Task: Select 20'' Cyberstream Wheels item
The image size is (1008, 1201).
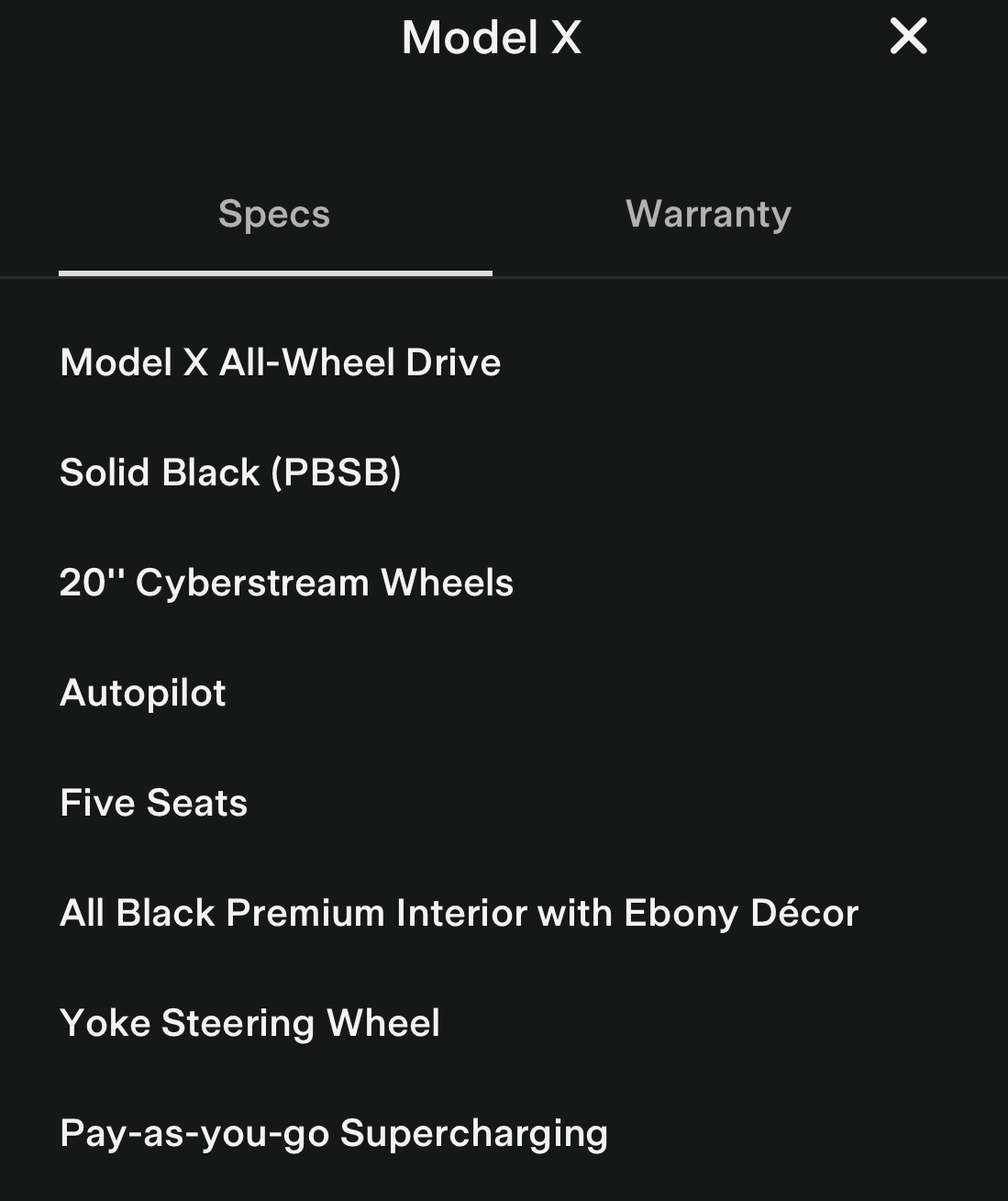Action: coord(286,583)
